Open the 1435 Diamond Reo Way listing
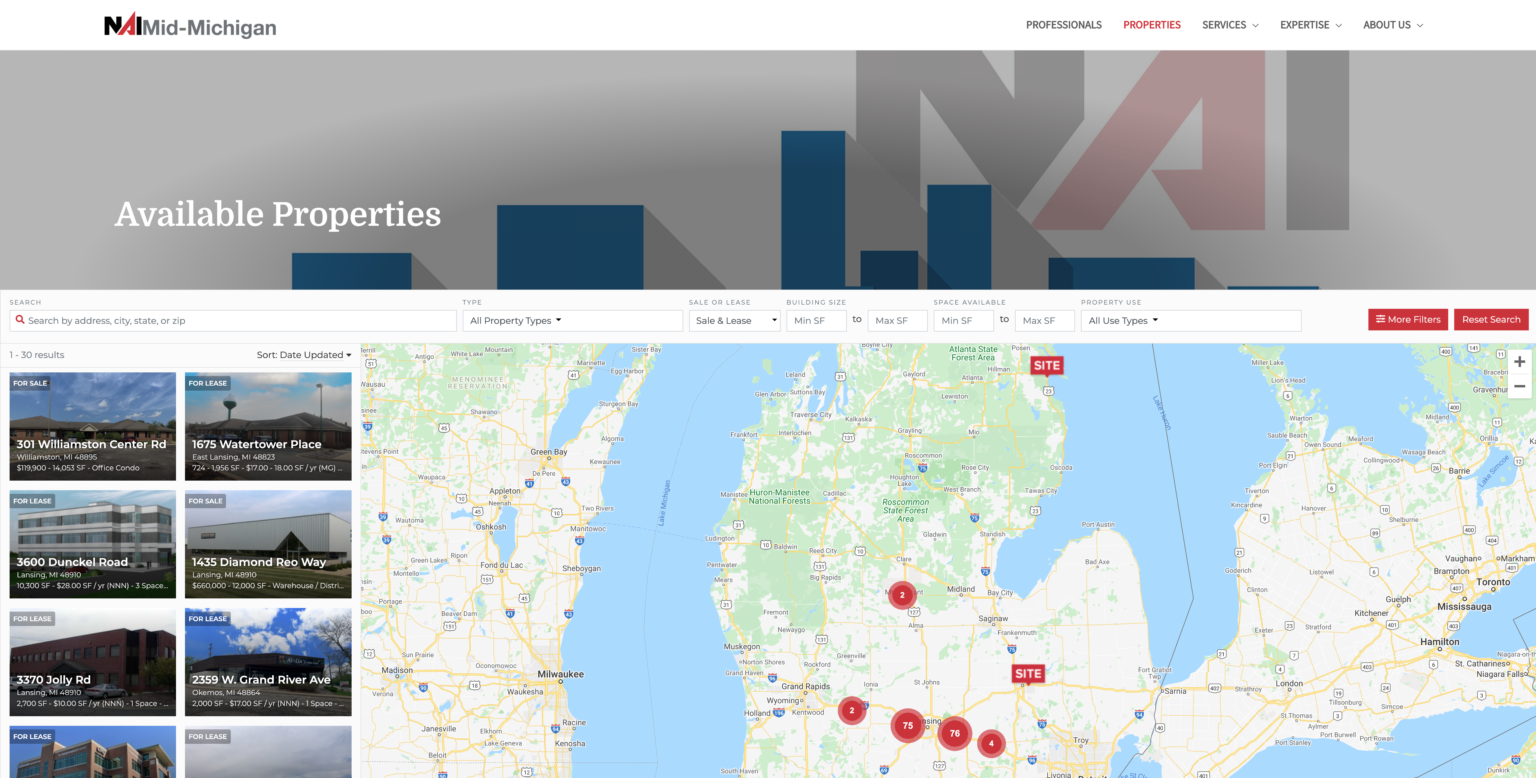1536x778 pixels. [x=268, y=544]
